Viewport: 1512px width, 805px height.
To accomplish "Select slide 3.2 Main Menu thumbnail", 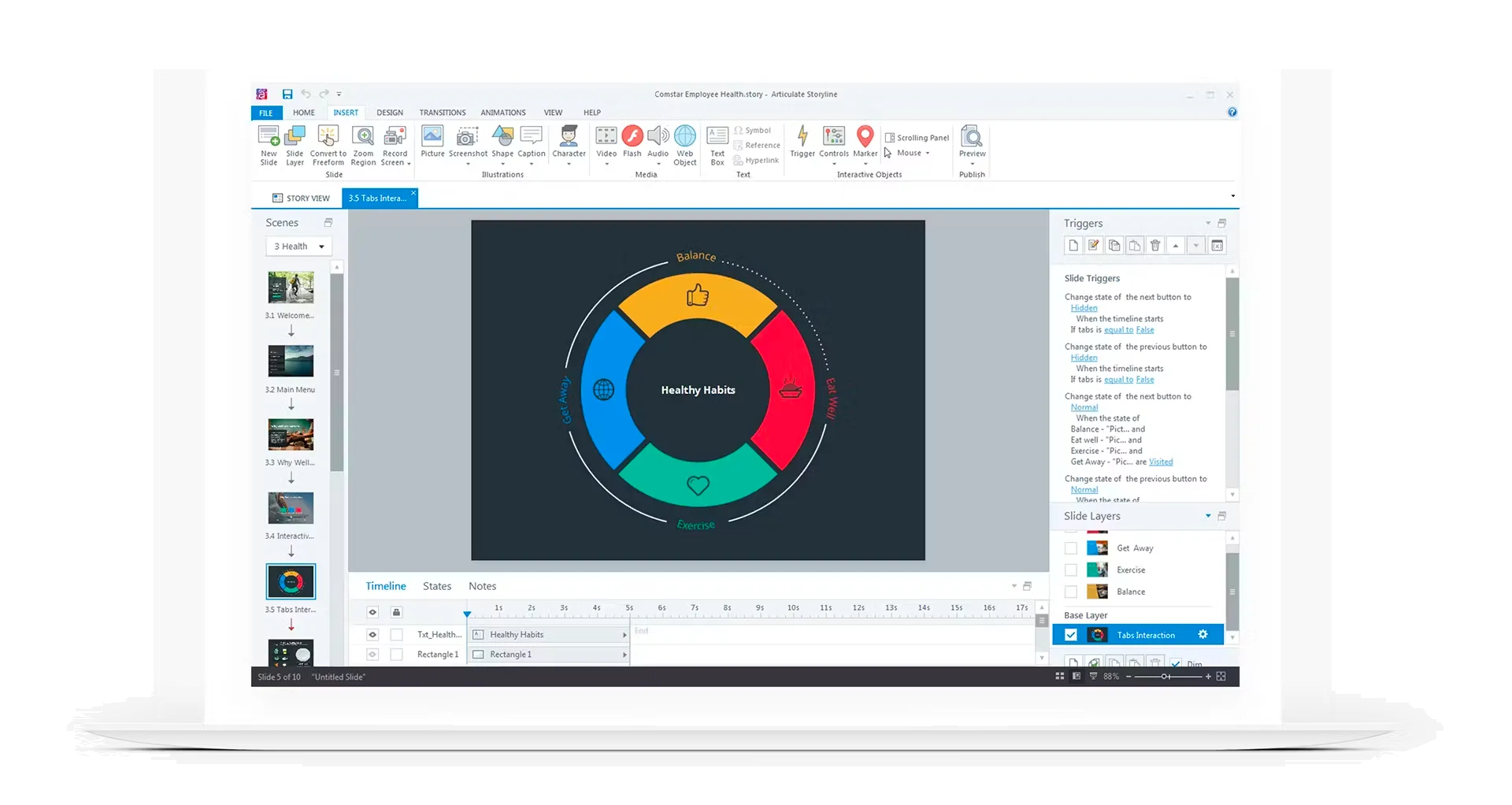I will [x=291, y=361].
